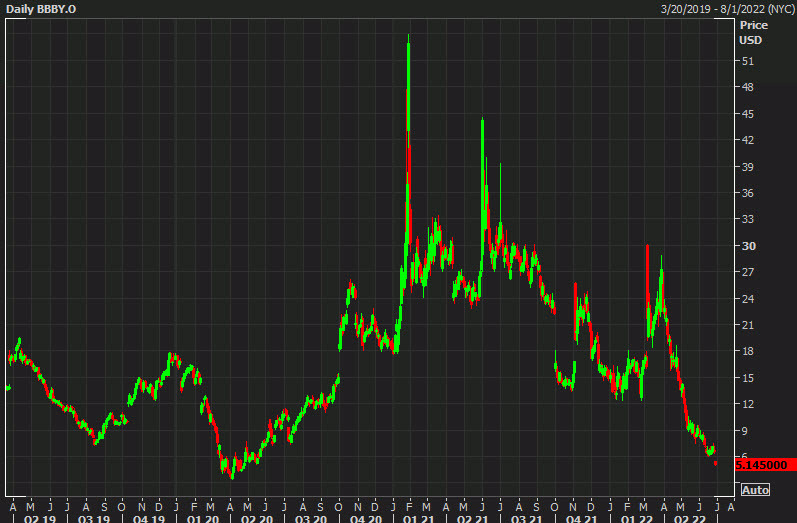The width and height of the screenshot is (797, 523).
Task: Select the Q3 19 quarter label
Action: point(94,519)
